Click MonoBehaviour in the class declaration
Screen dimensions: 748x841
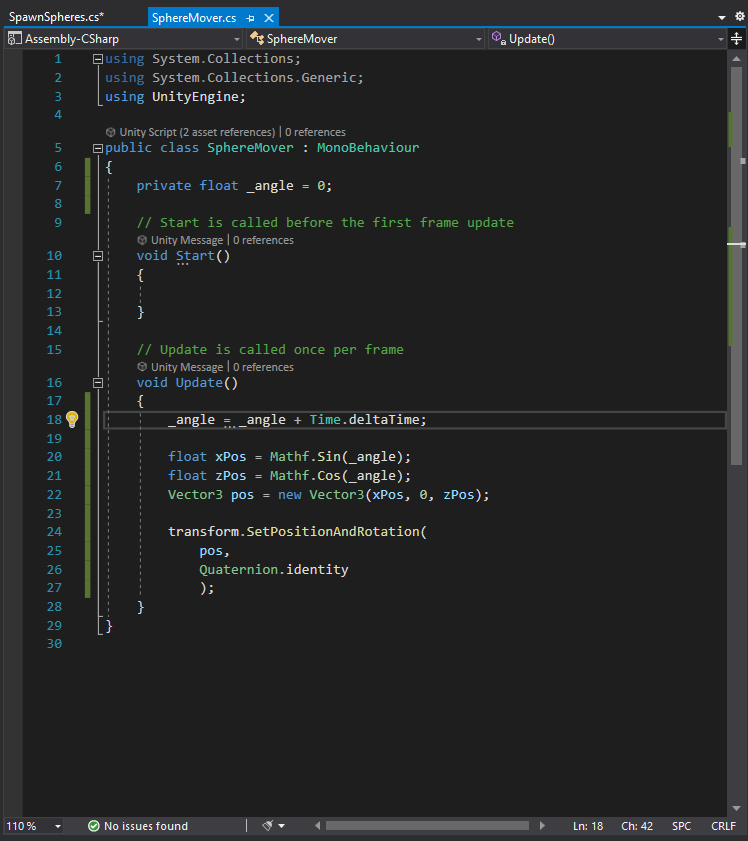pos(368,147)
